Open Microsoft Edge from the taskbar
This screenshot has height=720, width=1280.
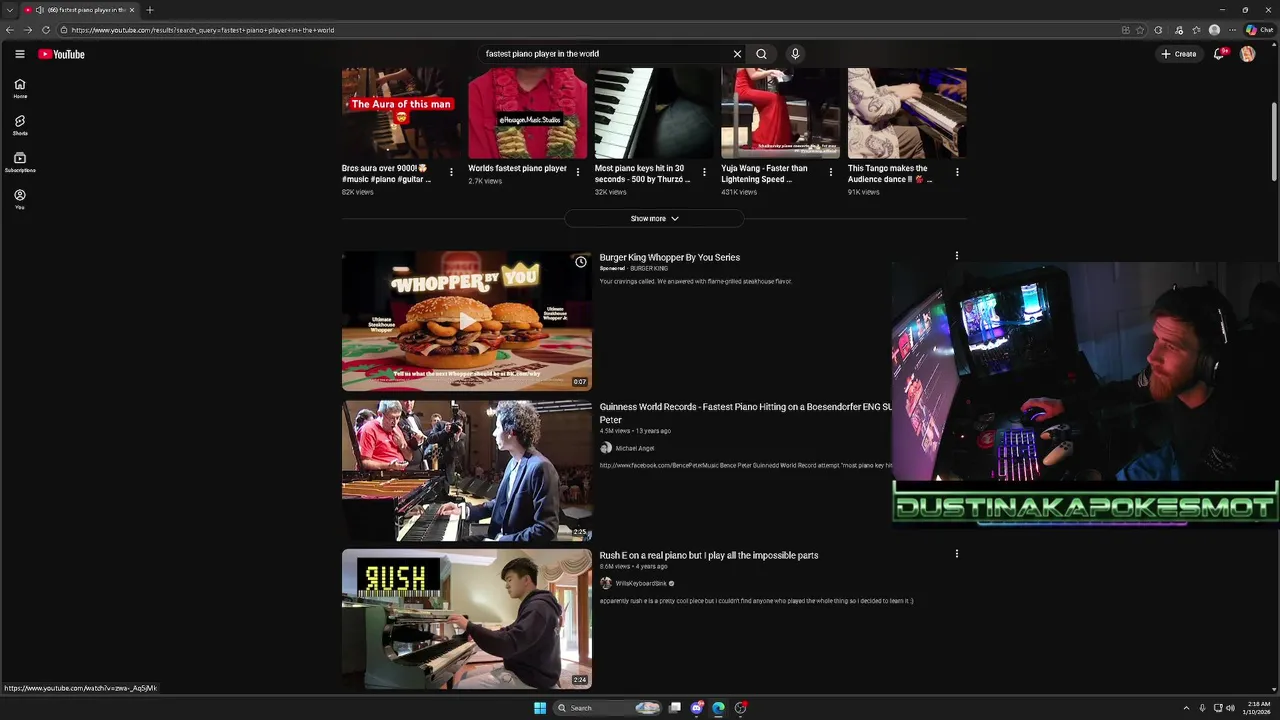coord(718,708)
